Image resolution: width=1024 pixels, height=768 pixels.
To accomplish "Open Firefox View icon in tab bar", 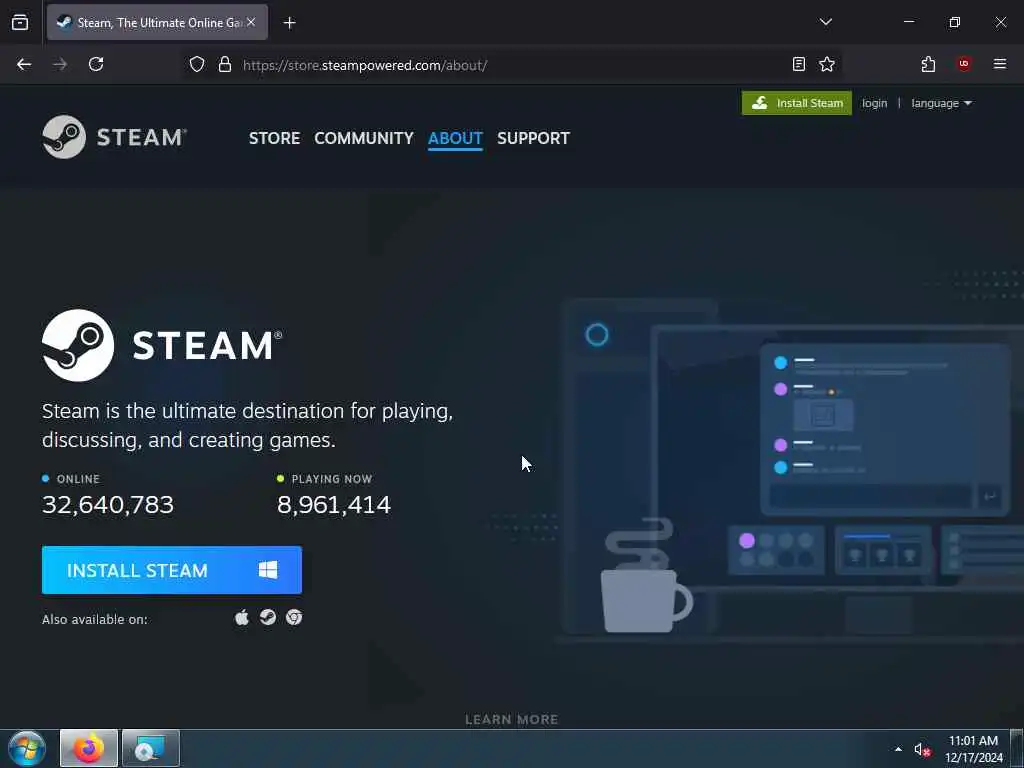I will point(20,22).
